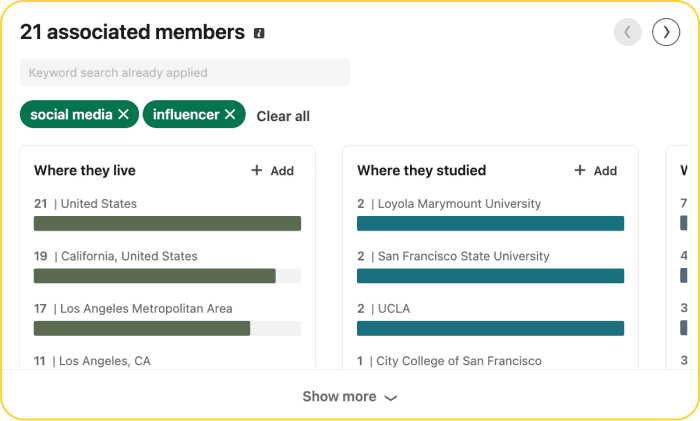Click plus icon in Where they studied

pos(579,170)
